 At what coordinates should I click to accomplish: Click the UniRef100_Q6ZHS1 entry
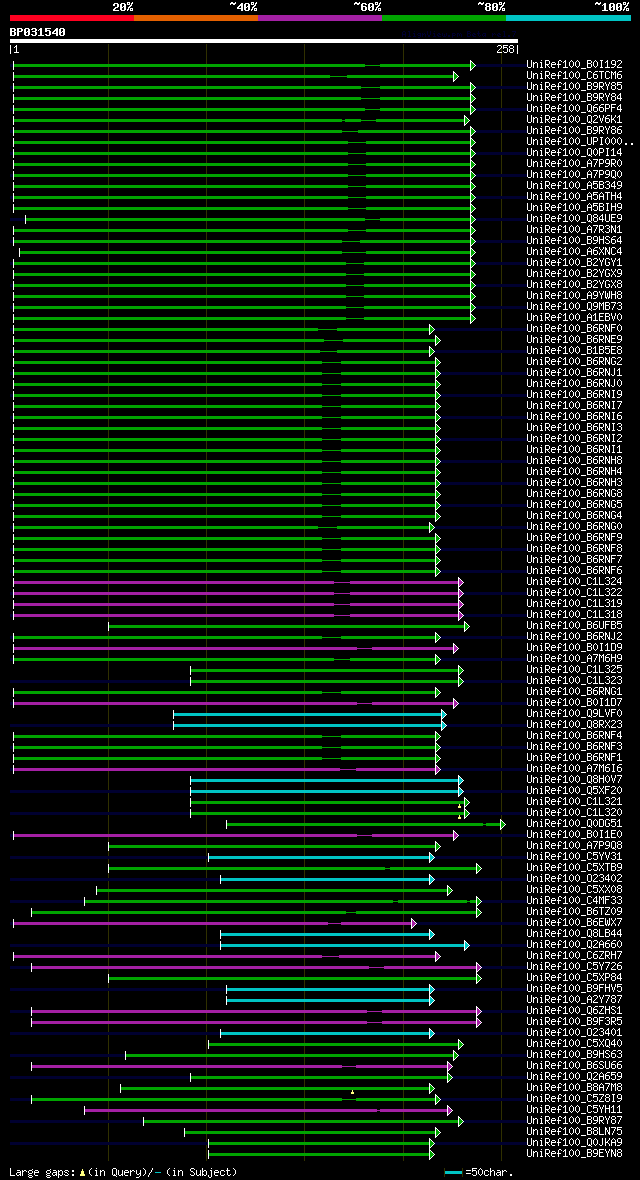[x=574, y=1009]
